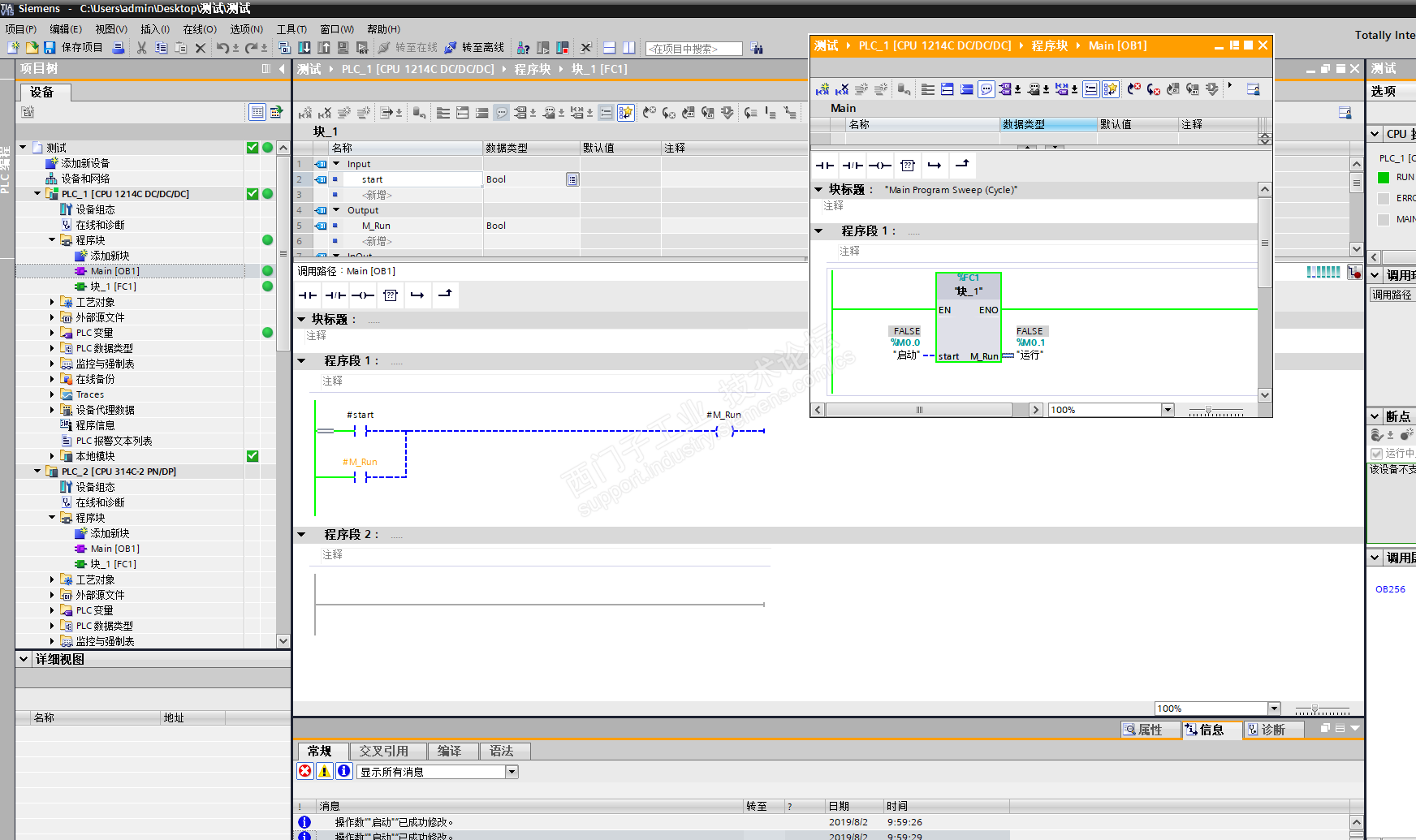Screen dimensions: 1416x840
Task: Insert an output coil in the Main [OB1] window
Action: tap(879, 166)
